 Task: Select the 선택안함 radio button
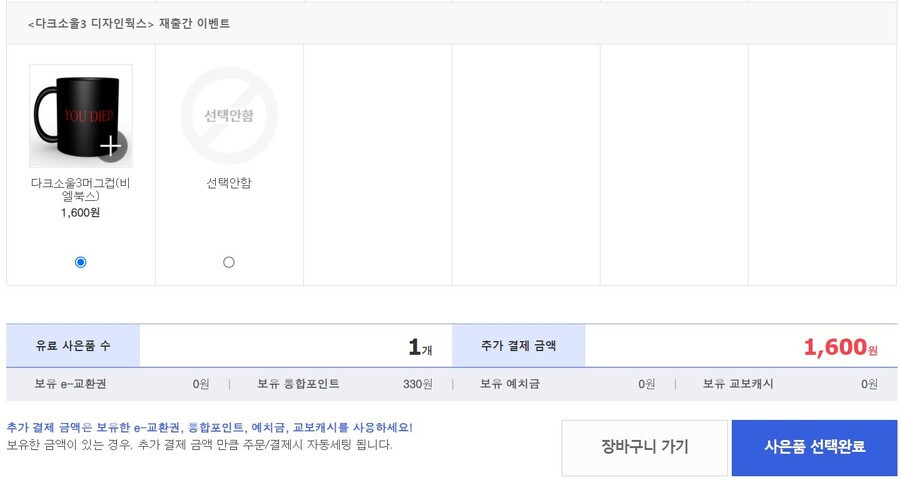pyautogui.click(x=228, y=262)
